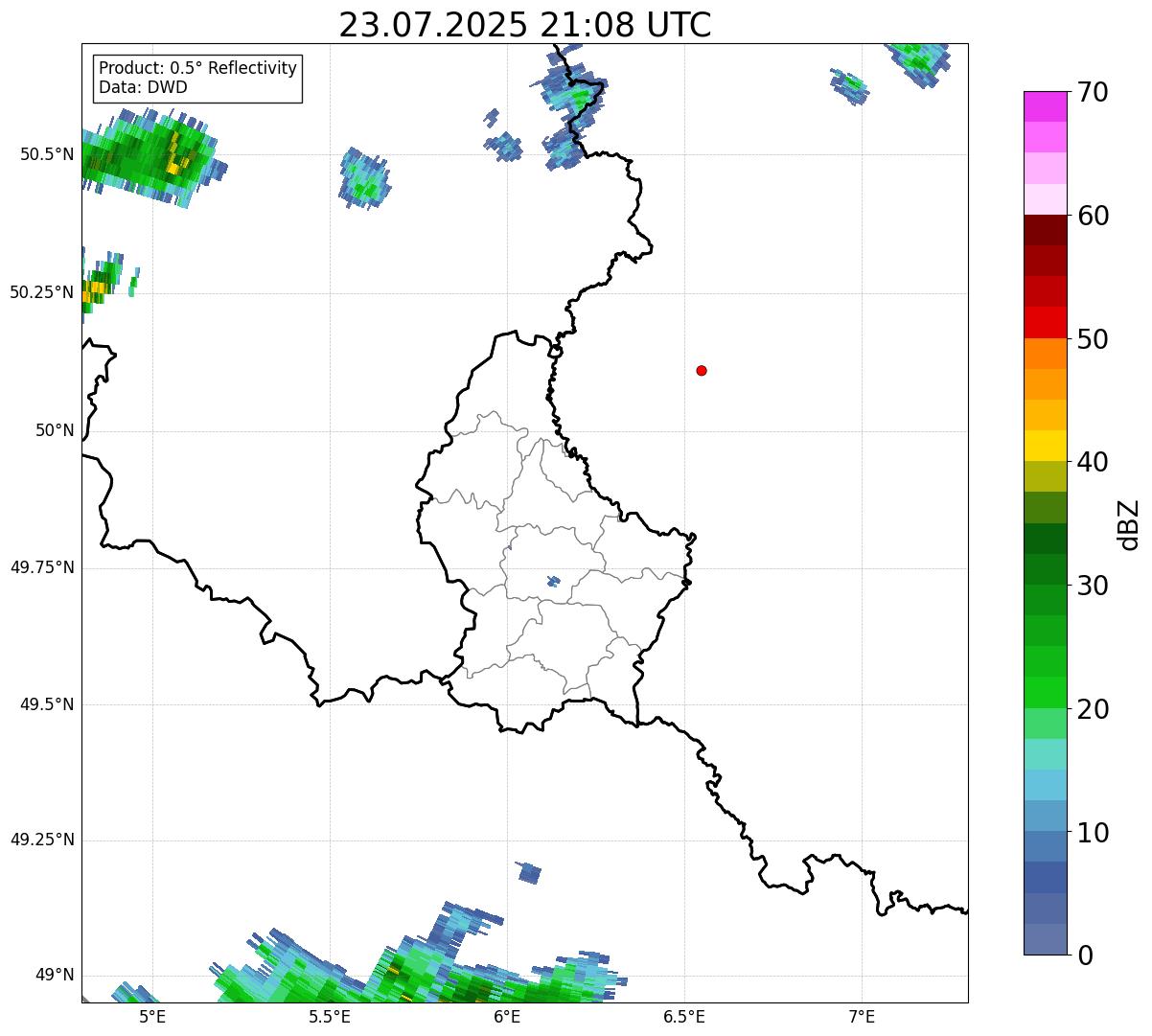Click the dBZ colorbar axis label
This screenshot has height=1036, width=1152.
(1129, 523)
